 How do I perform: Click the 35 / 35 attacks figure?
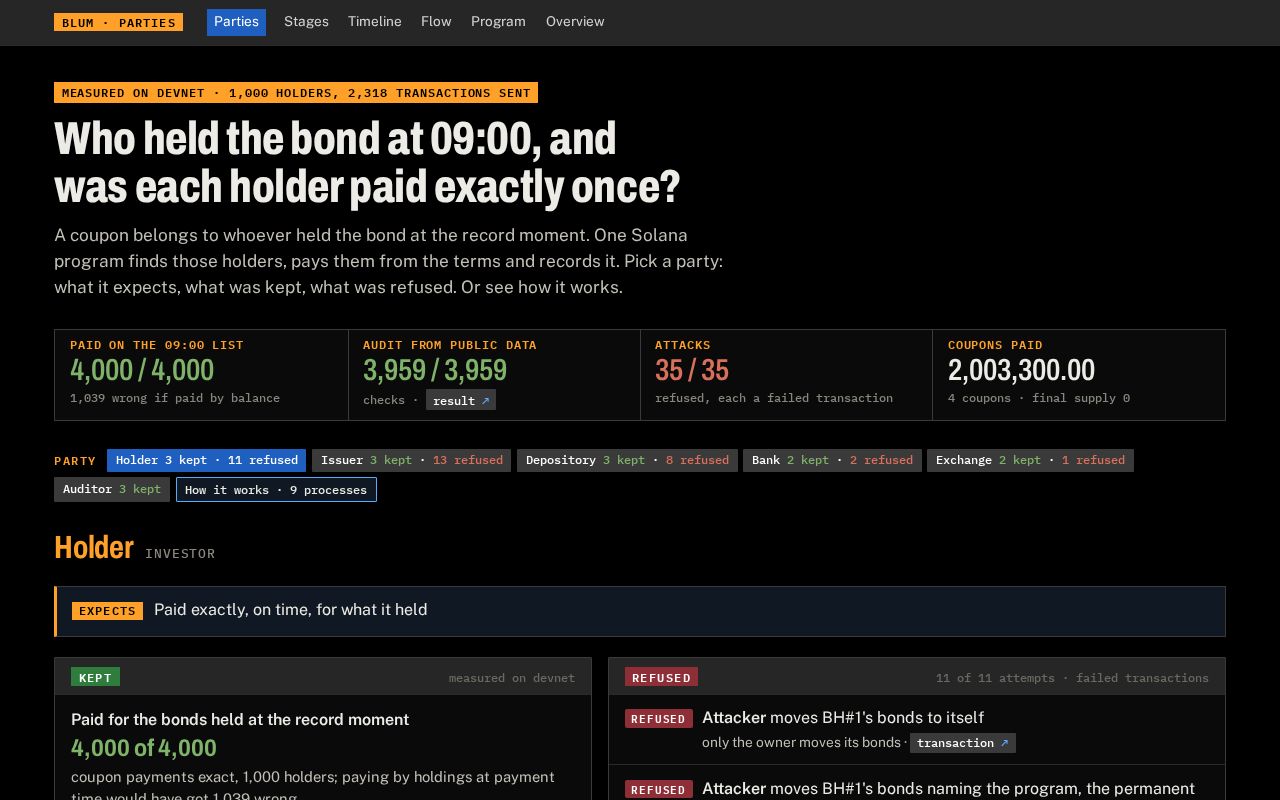(692, 370)
